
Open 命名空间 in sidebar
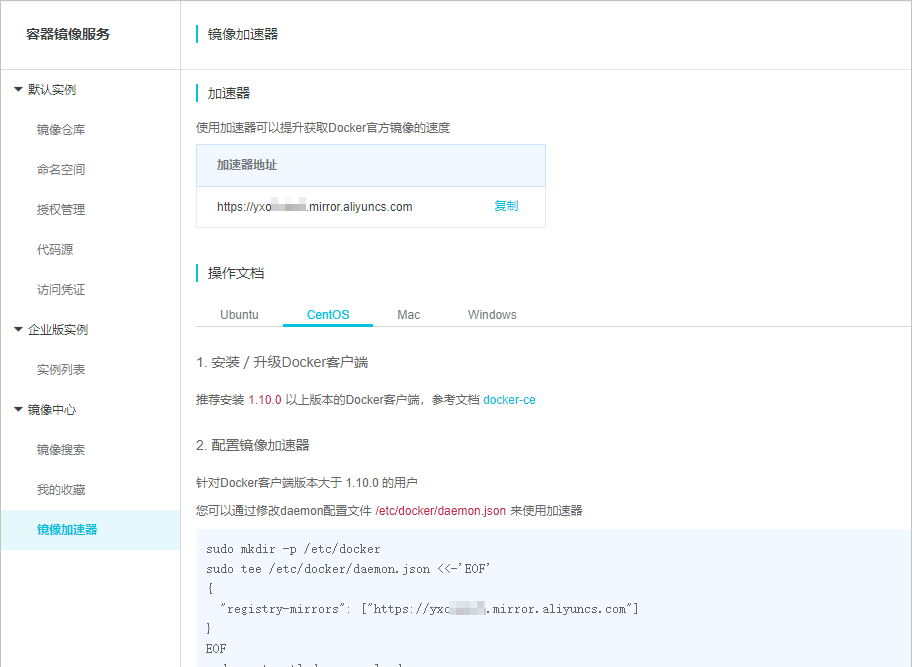pyautogui.click(x=61, y=170)
